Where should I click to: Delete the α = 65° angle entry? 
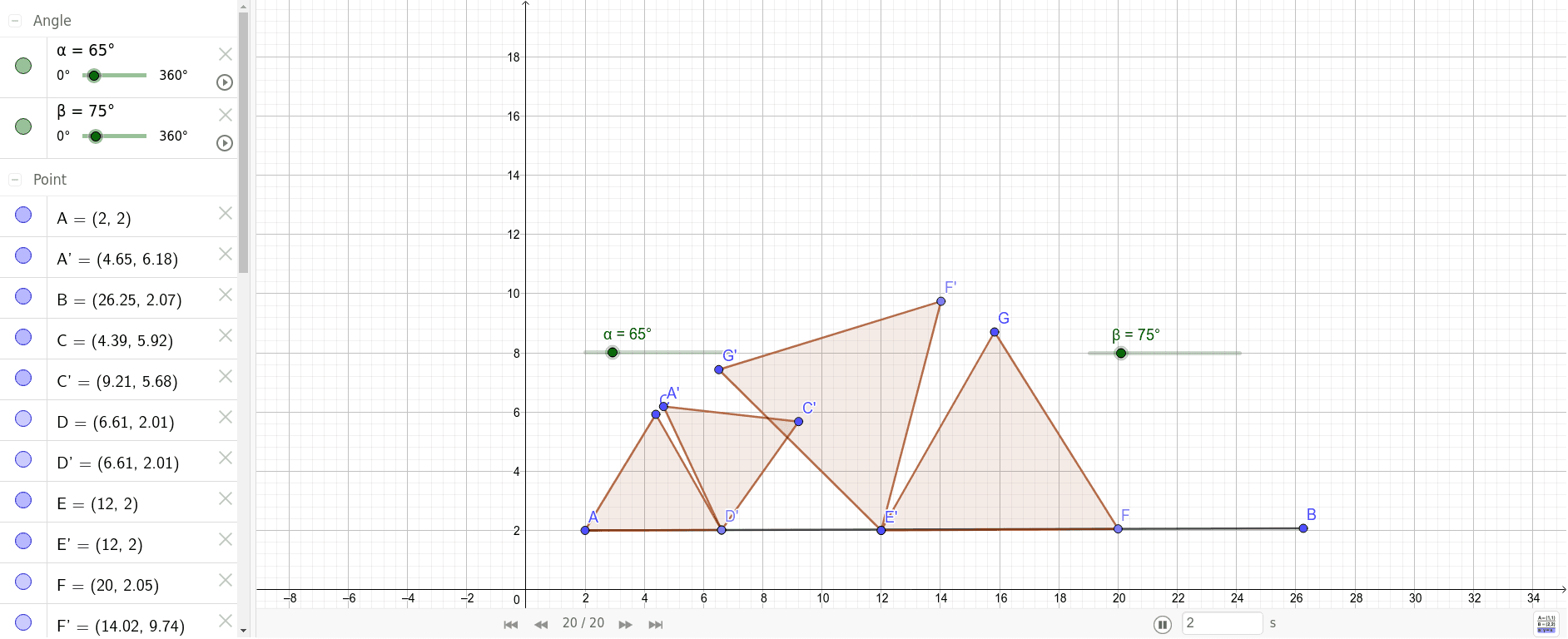[226, 54]
